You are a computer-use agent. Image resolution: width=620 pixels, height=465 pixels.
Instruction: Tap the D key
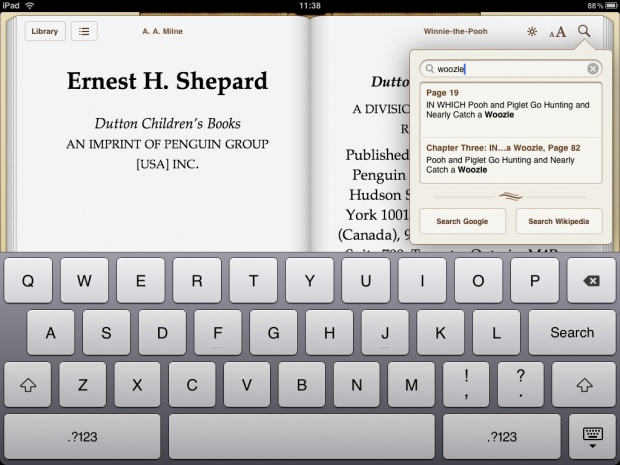point(162,332)
